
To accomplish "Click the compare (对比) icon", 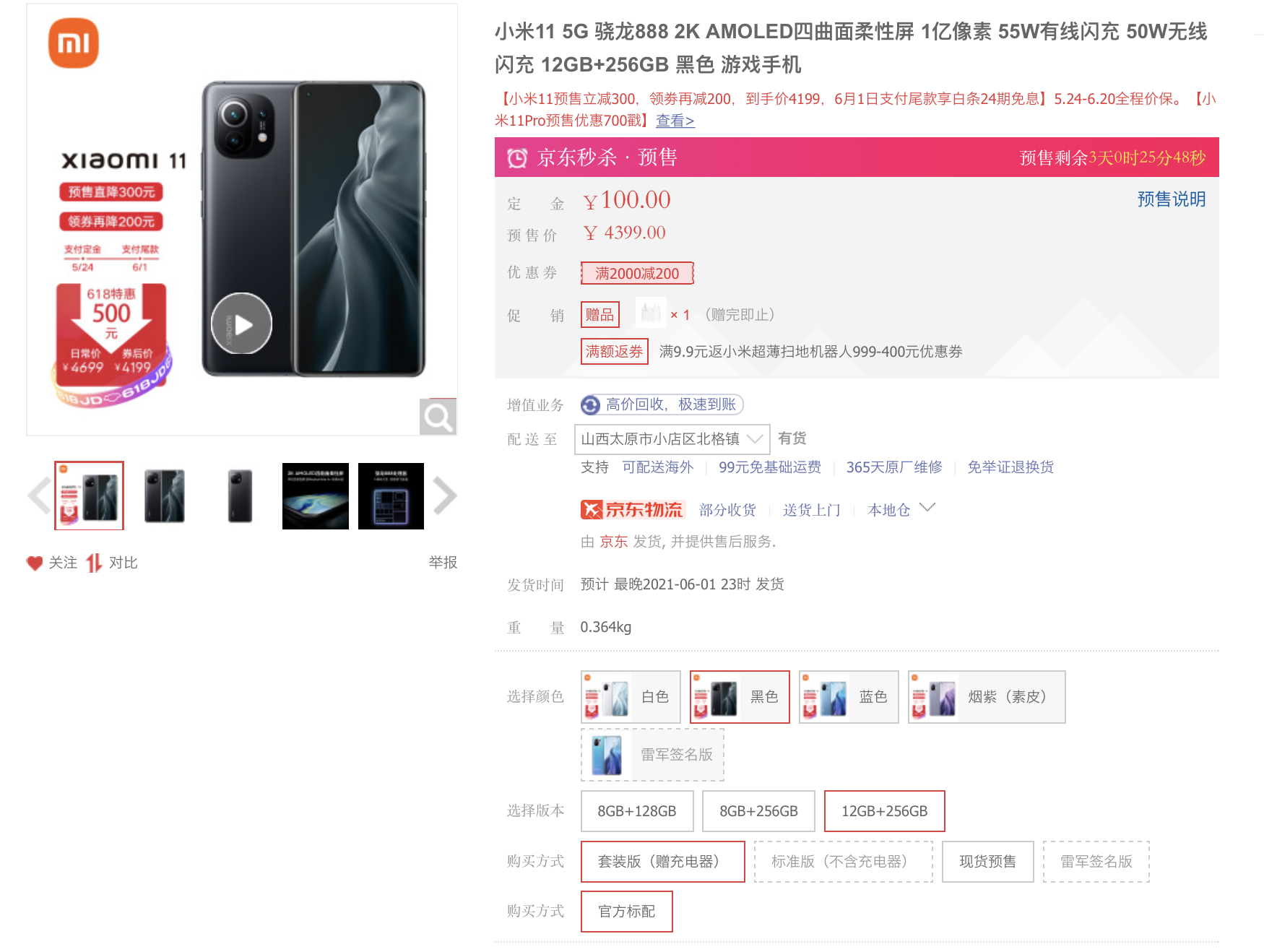I will click(x=94, y=563).
